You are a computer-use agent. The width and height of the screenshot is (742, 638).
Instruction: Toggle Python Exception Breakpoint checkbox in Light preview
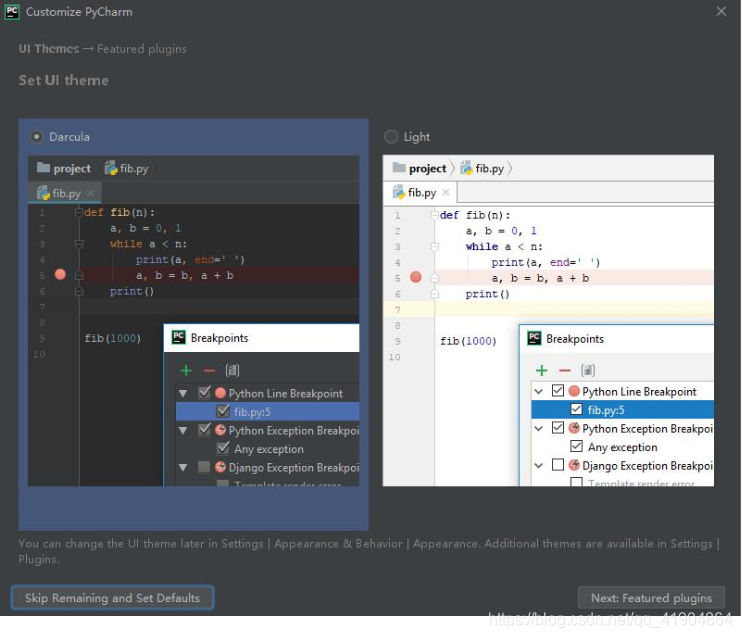coord(558,427)
